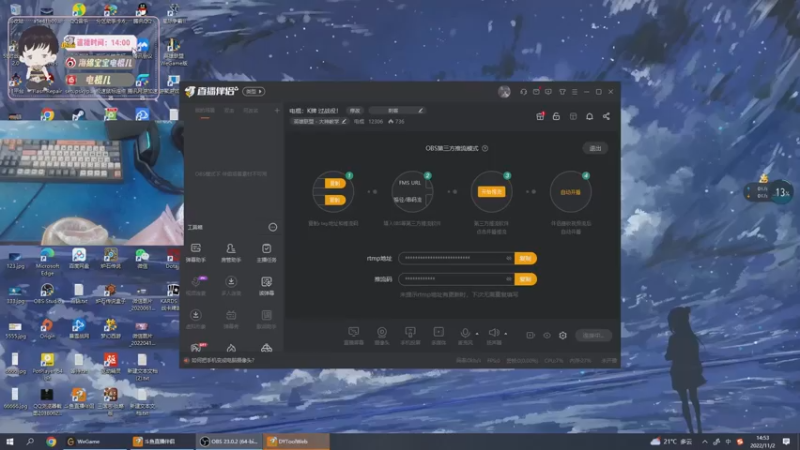800x450 pixels.
Task: Click the share icon in room header
Action: [x=606, y=116]
